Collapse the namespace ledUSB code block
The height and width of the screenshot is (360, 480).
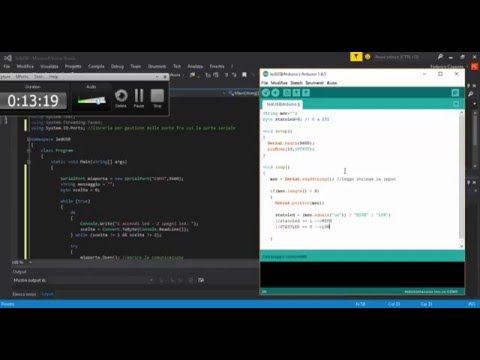pyautogui.click(x=29, y=139)
